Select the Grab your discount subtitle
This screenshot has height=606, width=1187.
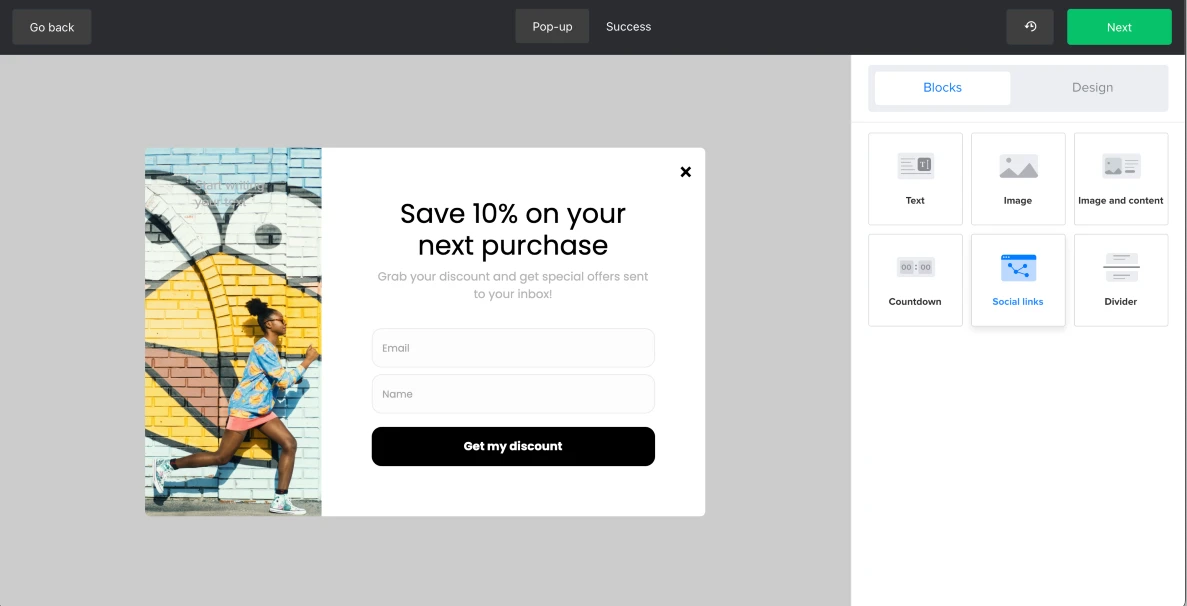(513, 285)
